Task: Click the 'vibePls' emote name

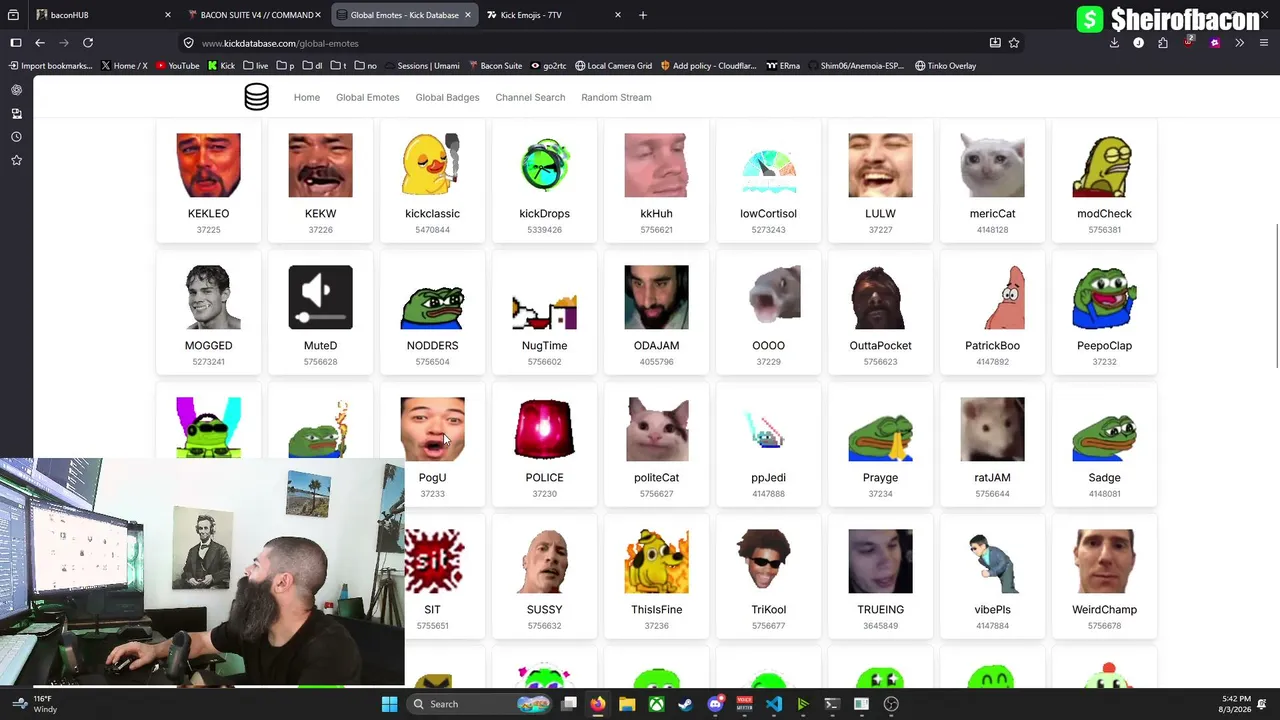Action: [992, 610]
